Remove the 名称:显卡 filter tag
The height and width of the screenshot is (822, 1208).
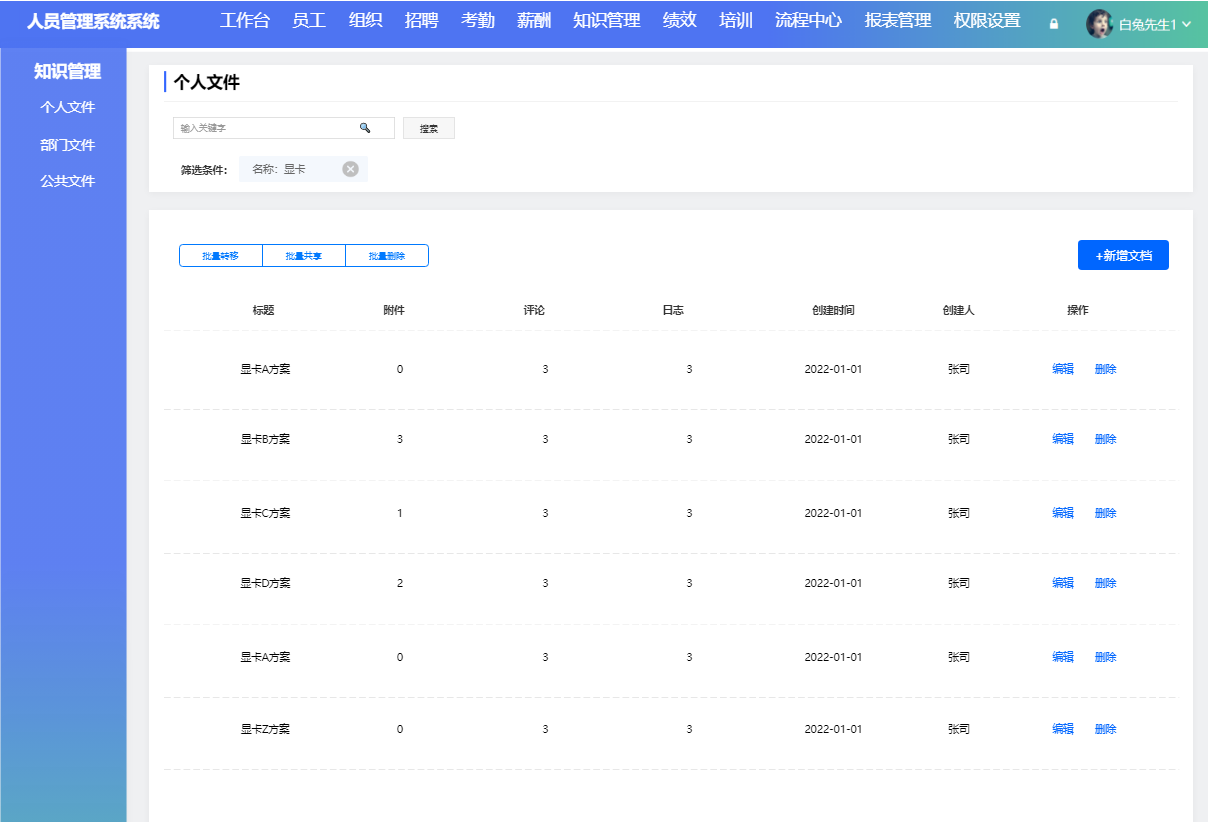click(350, 168)
